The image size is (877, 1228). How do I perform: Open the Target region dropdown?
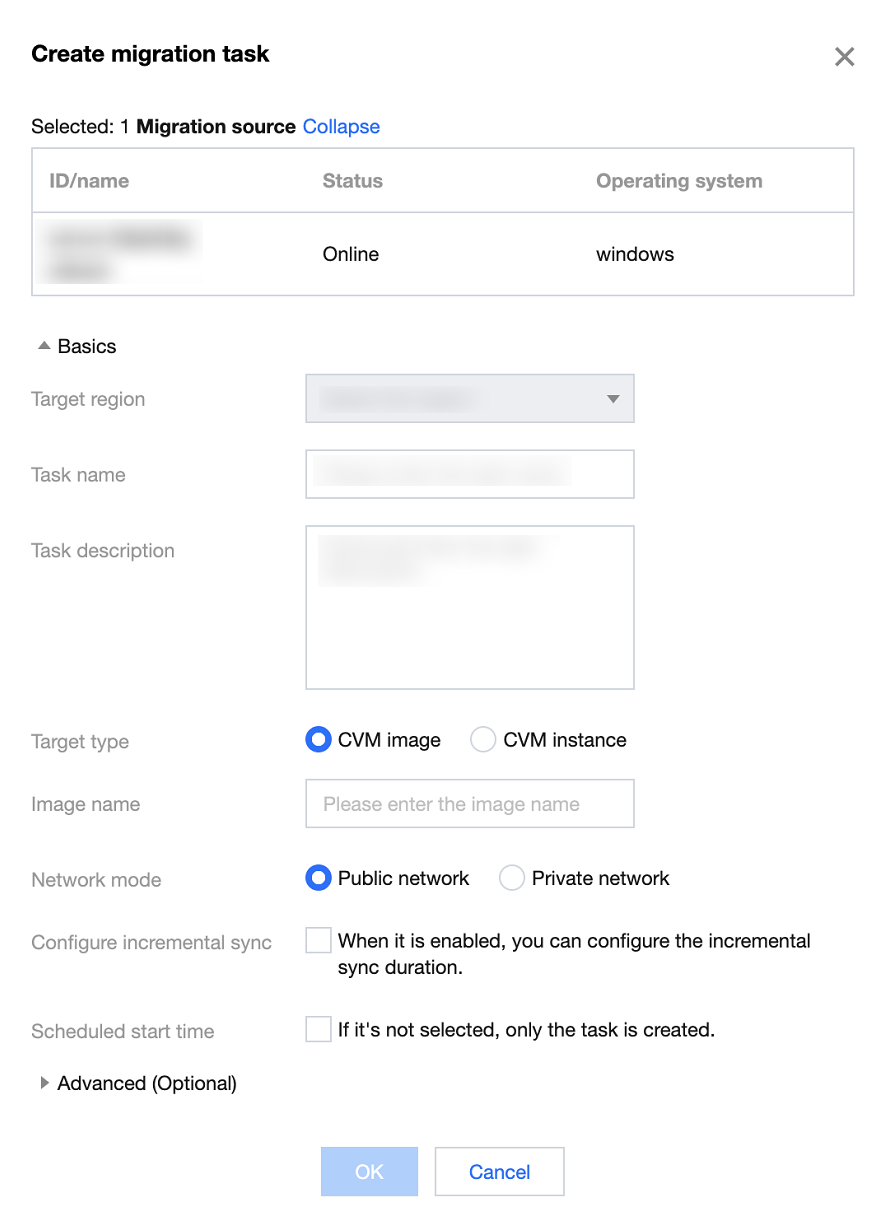point(469,399)
